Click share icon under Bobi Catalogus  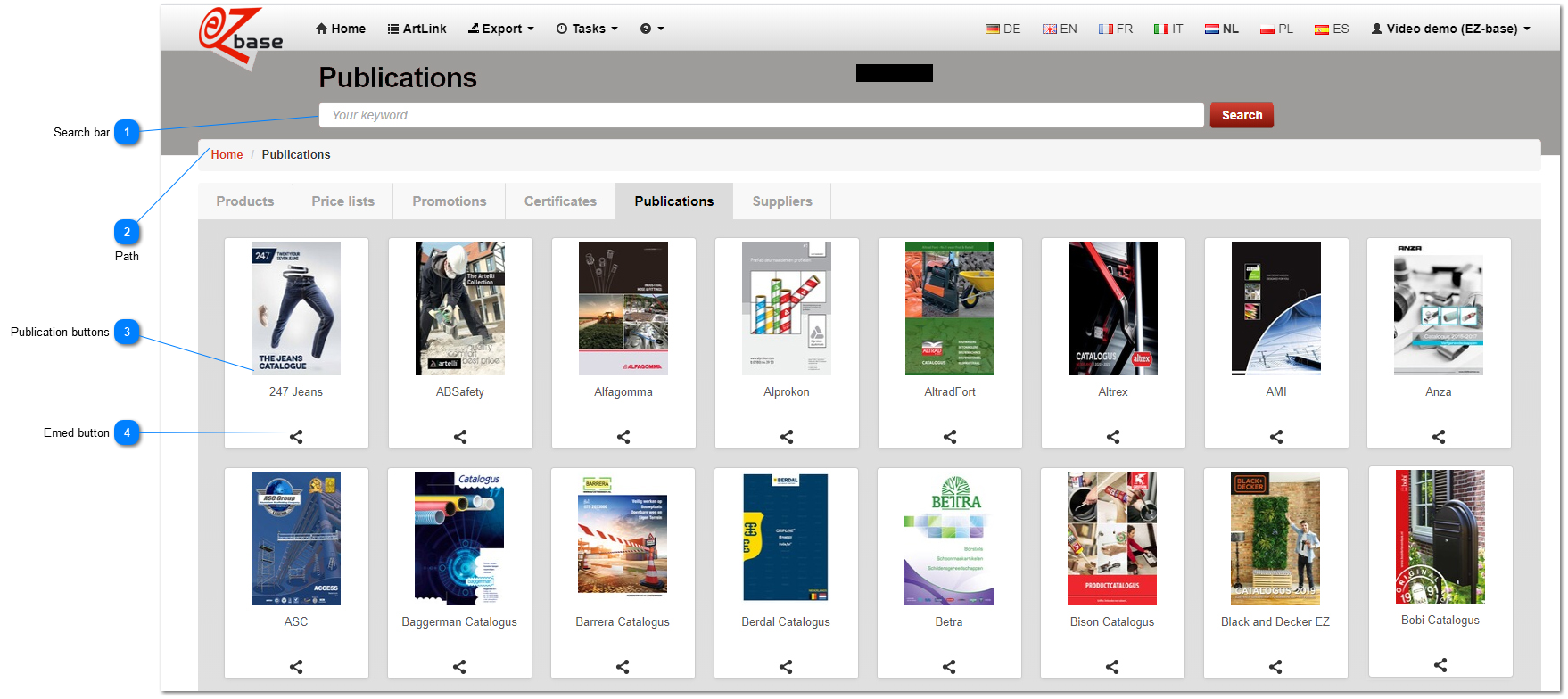(x=1440, y=665)
